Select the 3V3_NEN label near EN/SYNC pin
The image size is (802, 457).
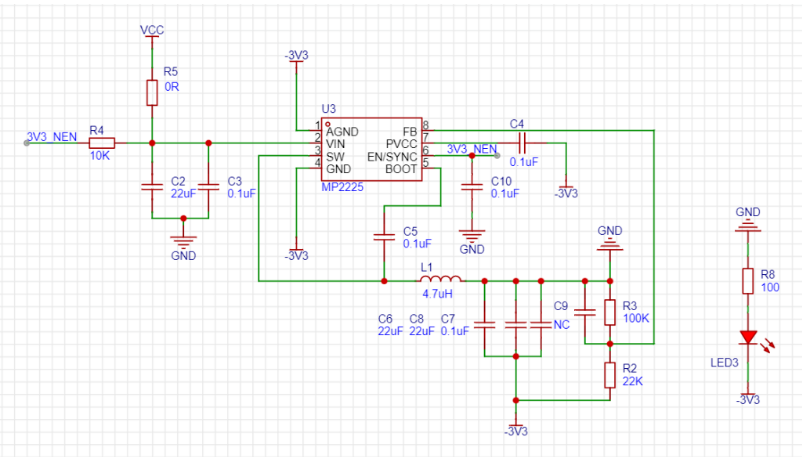[471, 149]
